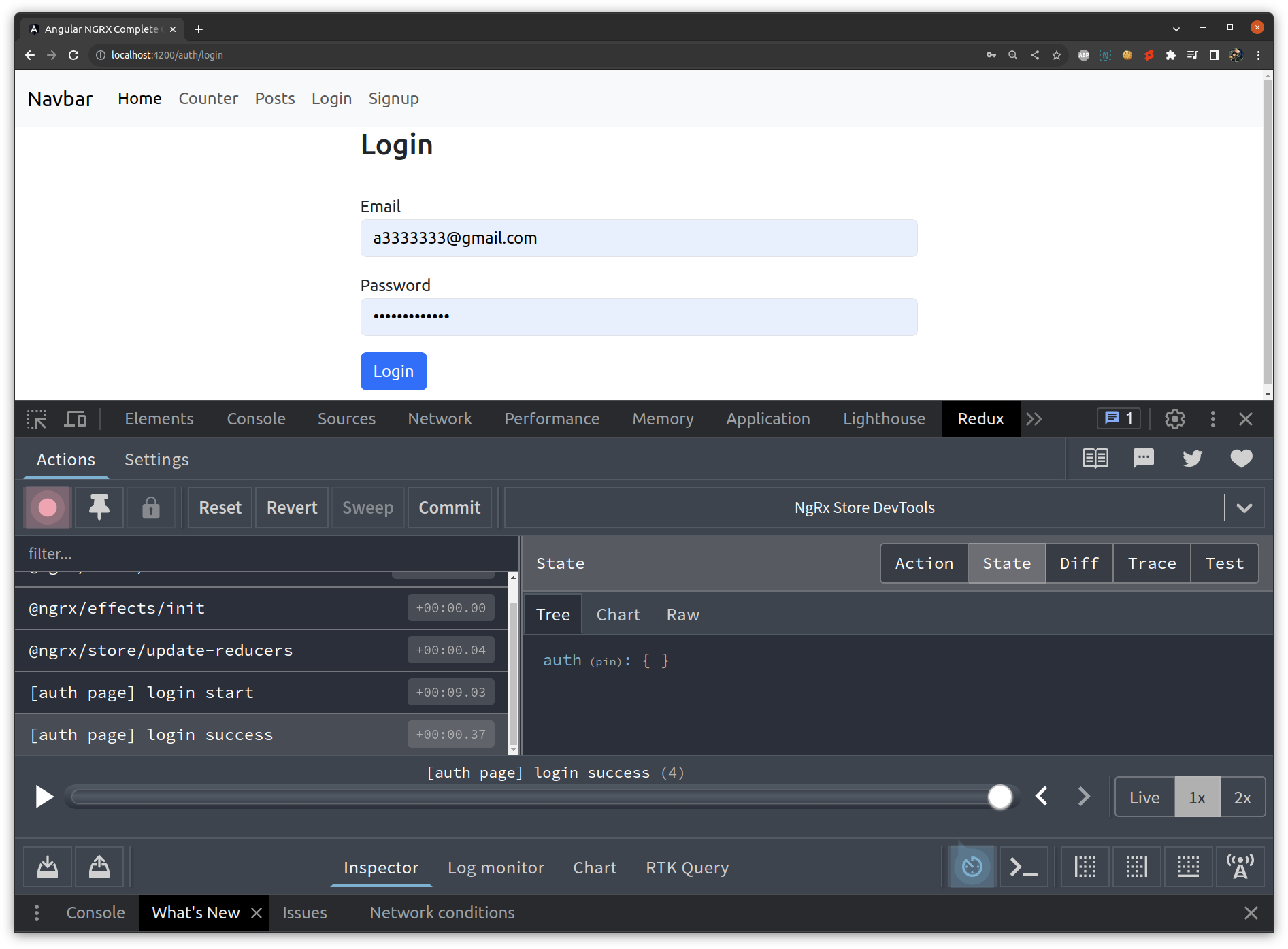Open the action dispatcher terminal icon
This screenshot has height=949, width=1288.
pyautogui.click(x=1023, y=867)
